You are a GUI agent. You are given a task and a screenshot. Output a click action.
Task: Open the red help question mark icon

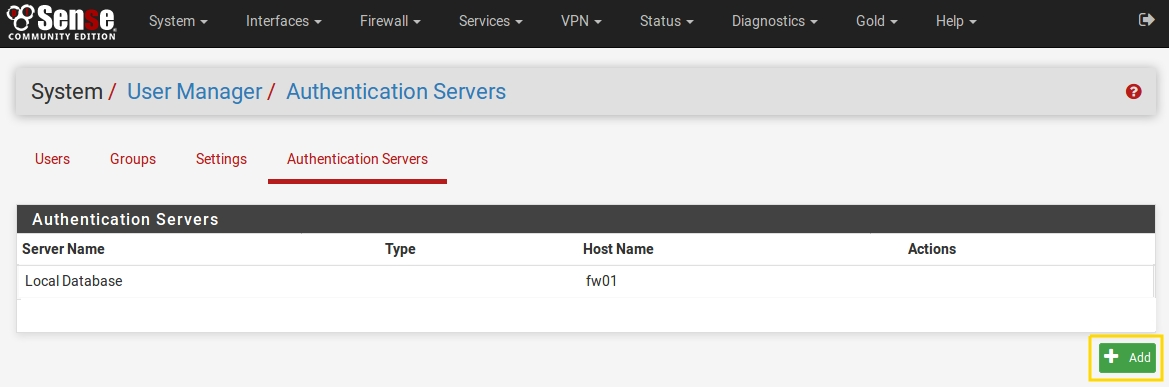point(1133,92)
